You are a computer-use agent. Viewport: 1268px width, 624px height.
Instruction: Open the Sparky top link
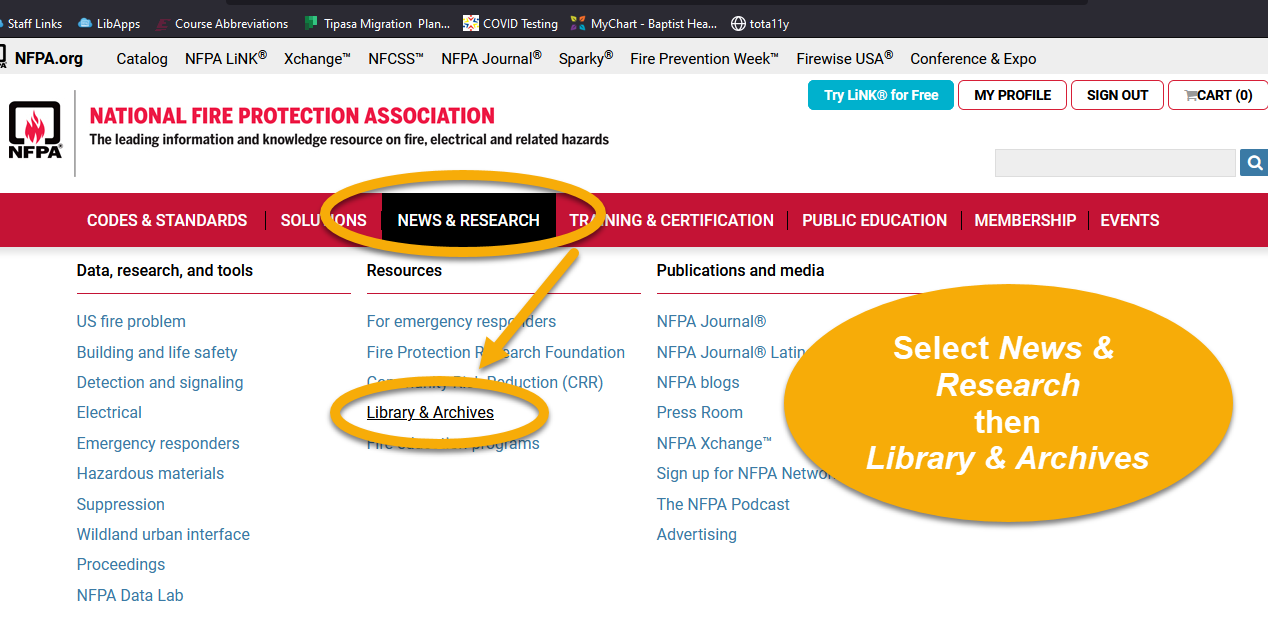pyautogui.click(x=586, y=58)
